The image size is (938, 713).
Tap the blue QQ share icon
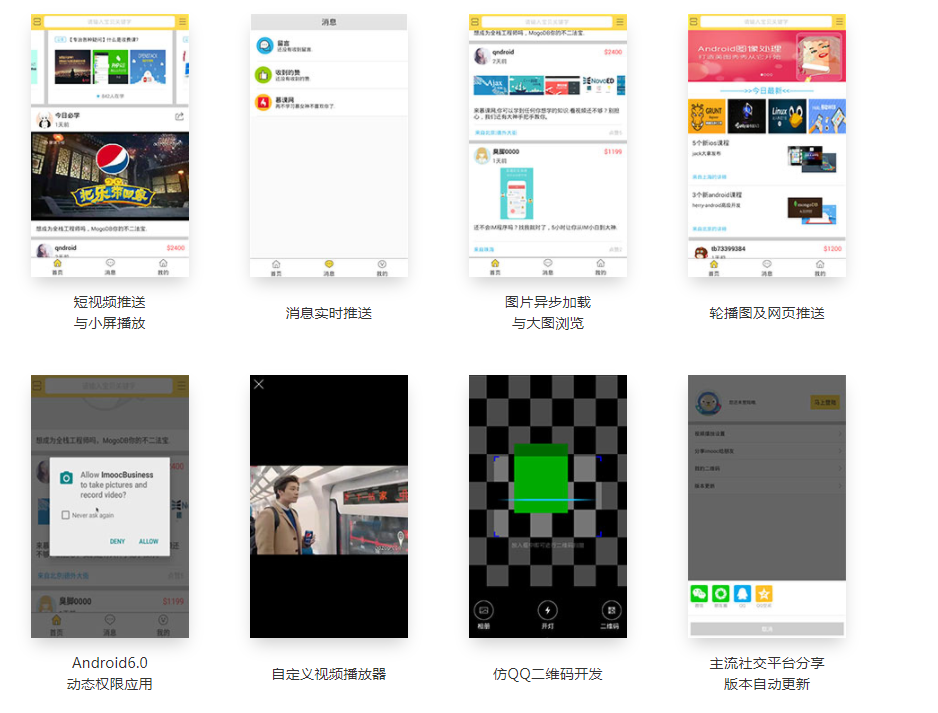[x=742, y=593]
